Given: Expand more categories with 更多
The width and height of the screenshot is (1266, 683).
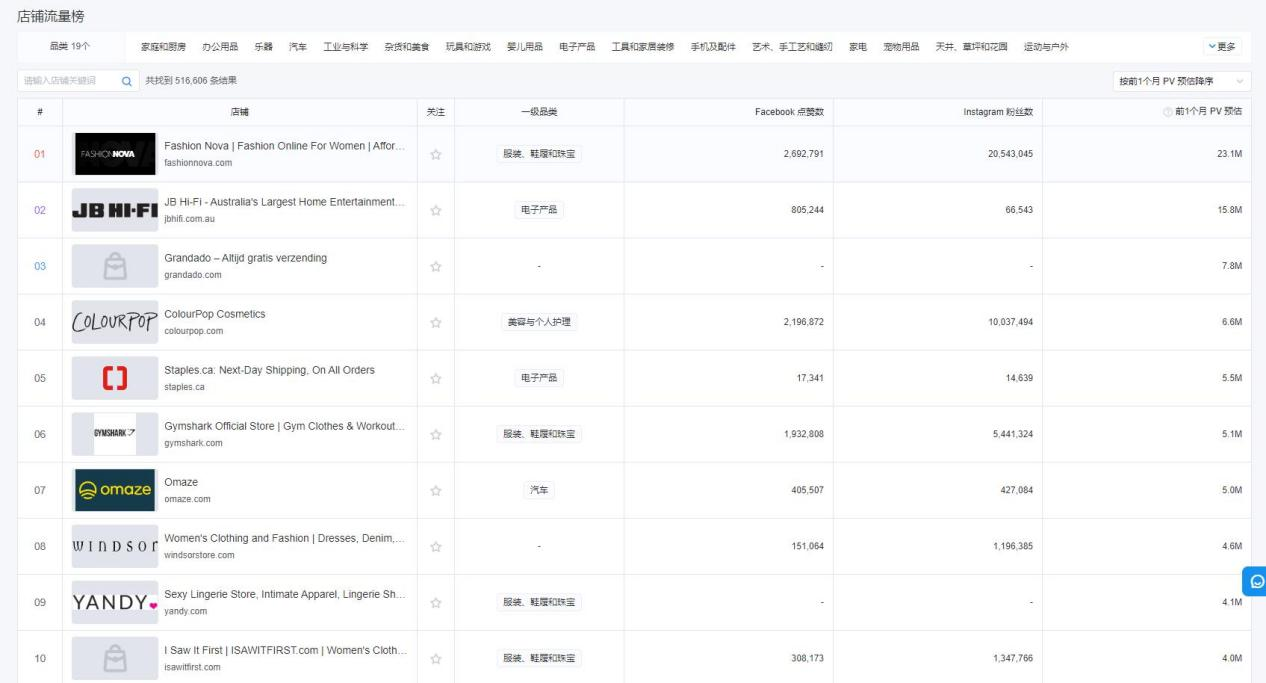Looking at the screenshot, I should point(1222,47).
